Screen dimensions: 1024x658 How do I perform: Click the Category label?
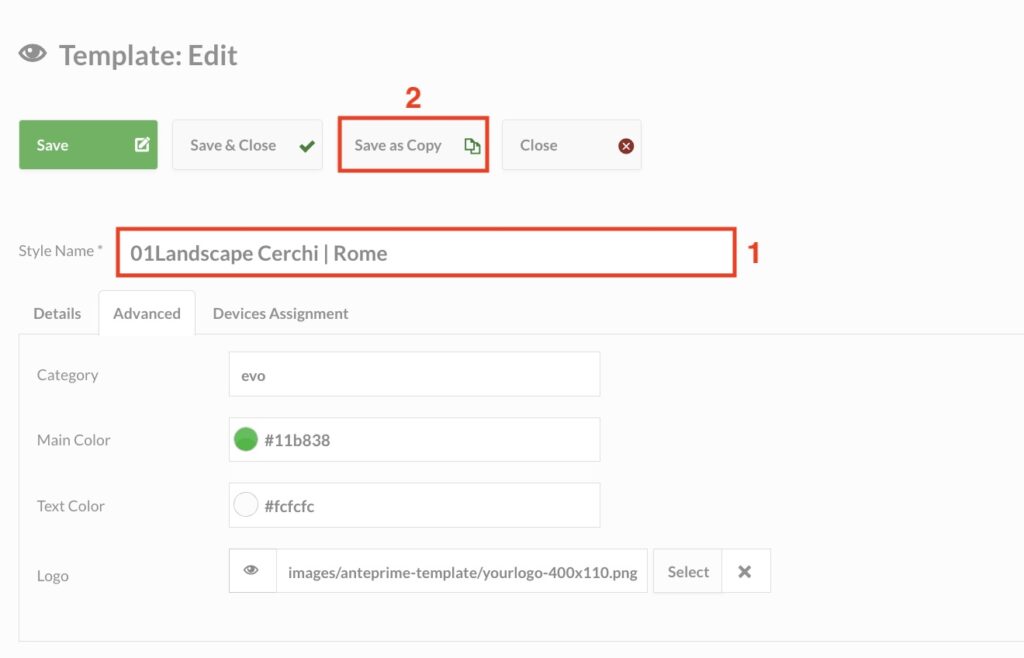(x=68, y=375)
